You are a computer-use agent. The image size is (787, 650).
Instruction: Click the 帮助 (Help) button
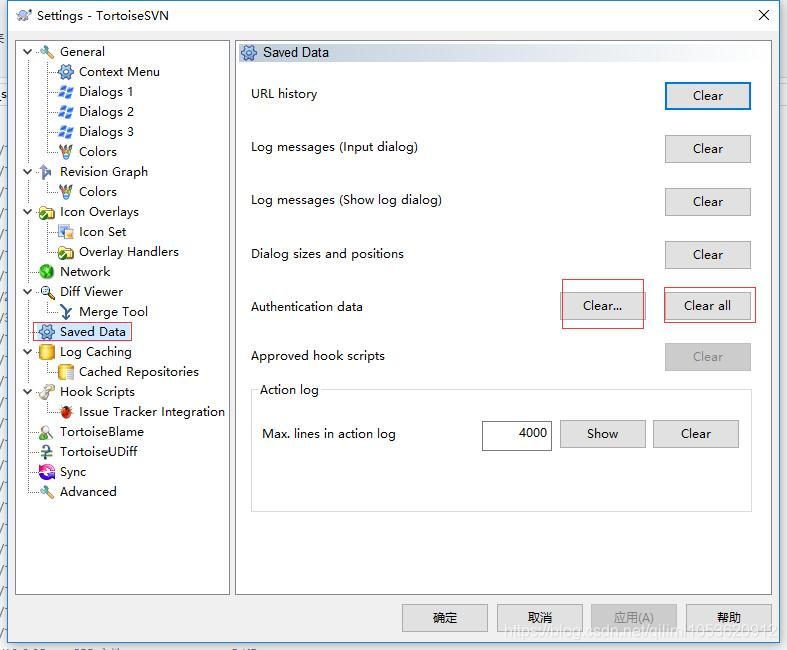tap(729, 618)
